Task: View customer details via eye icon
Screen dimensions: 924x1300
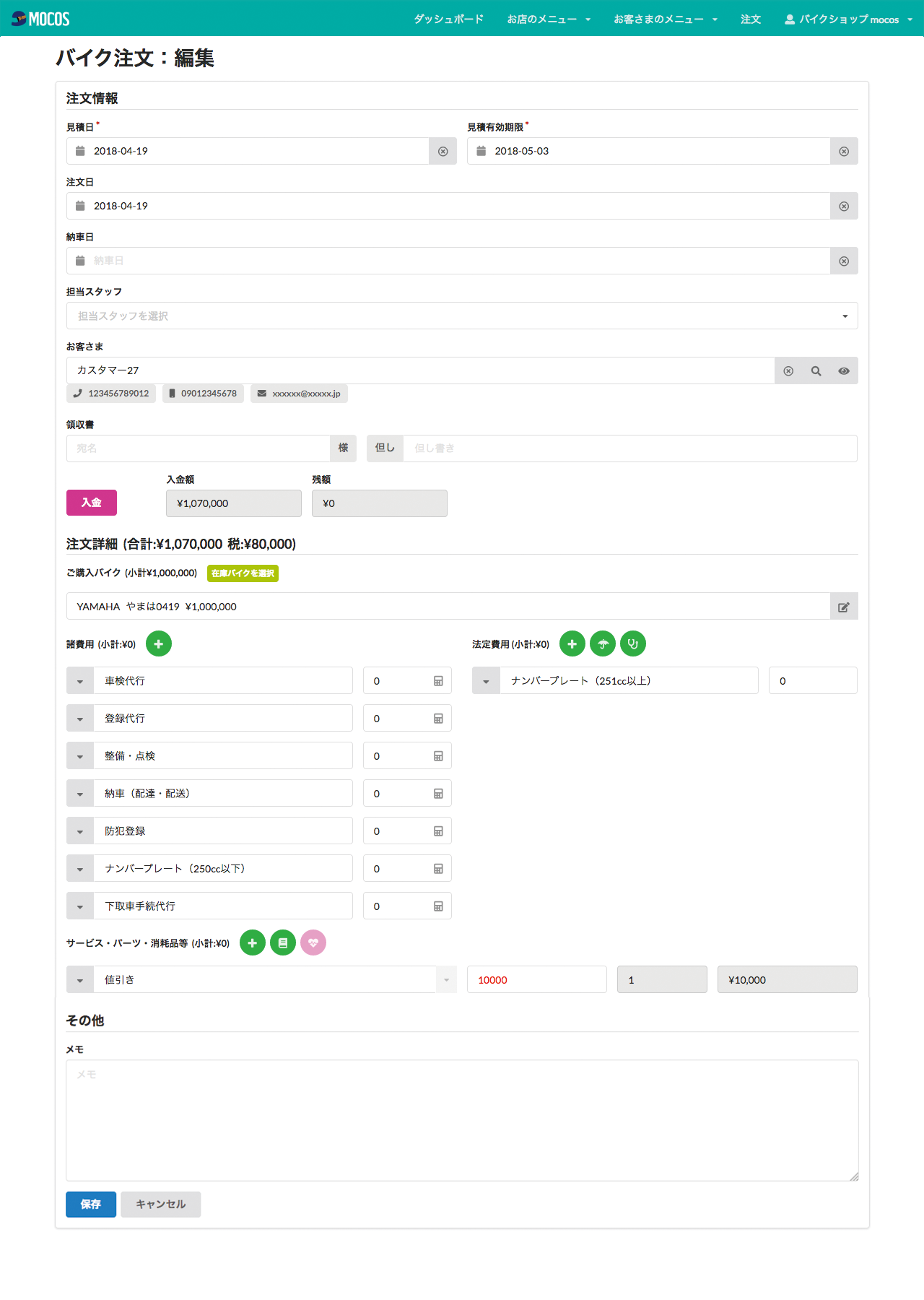Action: (844, 370)
